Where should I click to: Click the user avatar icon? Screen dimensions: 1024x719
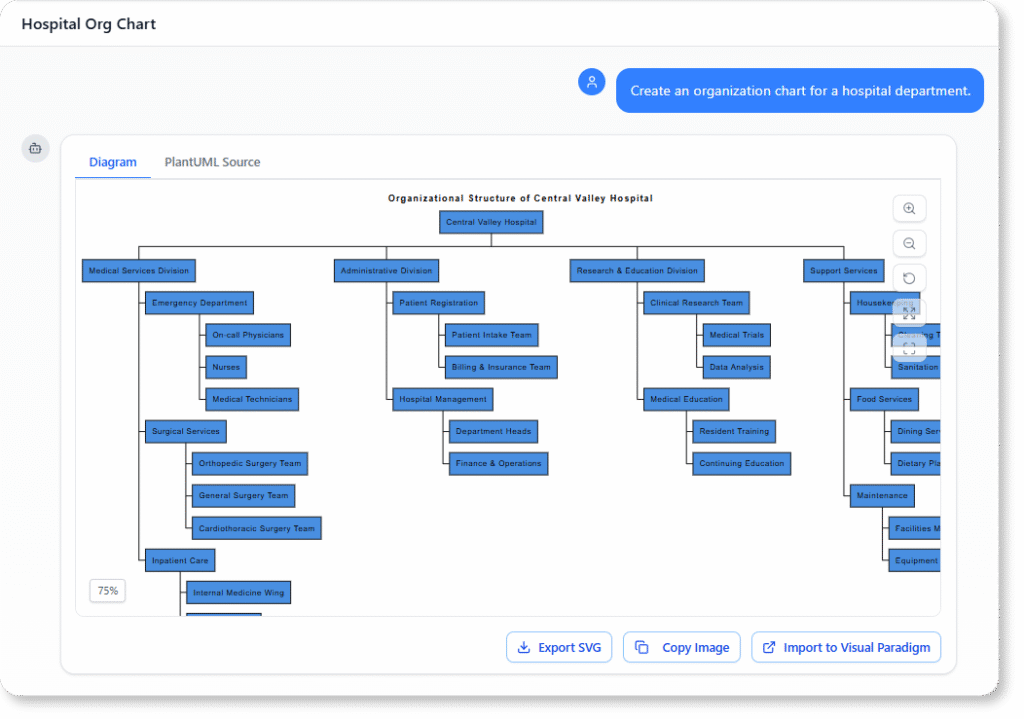(x=592, y=82)
